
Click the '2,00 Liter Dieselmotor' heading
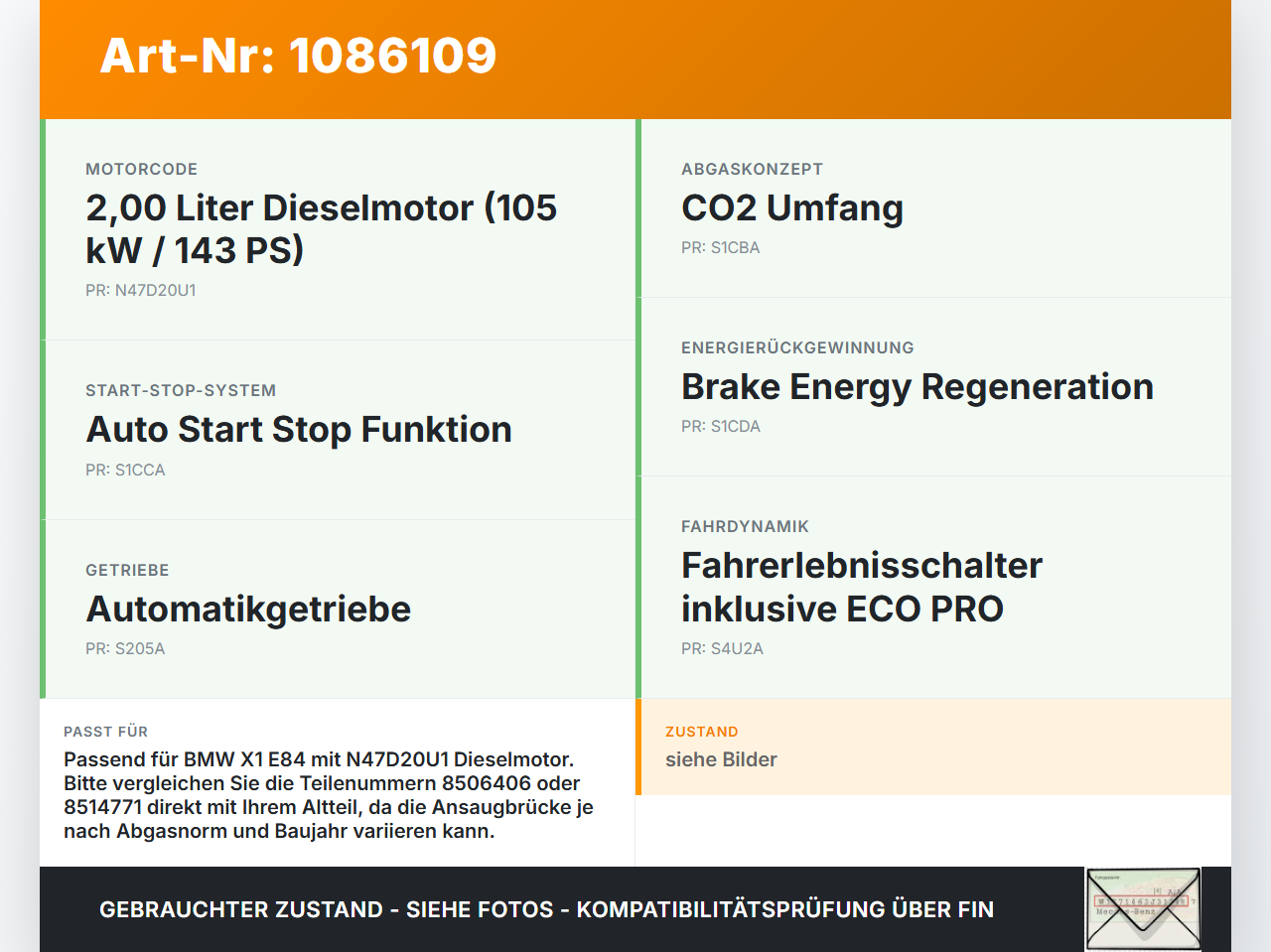[322, 228]
